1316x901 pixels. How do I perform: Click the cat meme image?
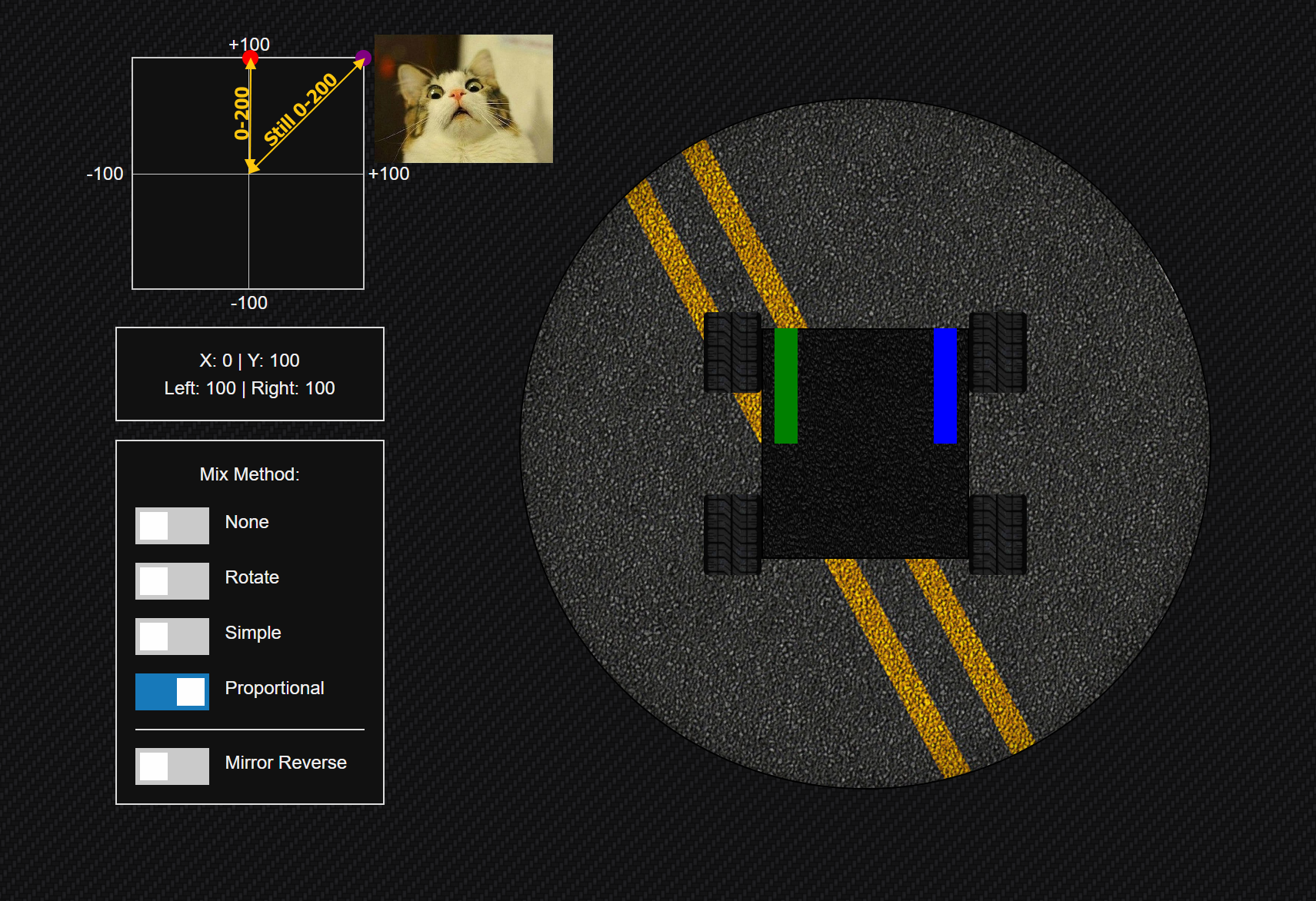(x=463, y=98)
